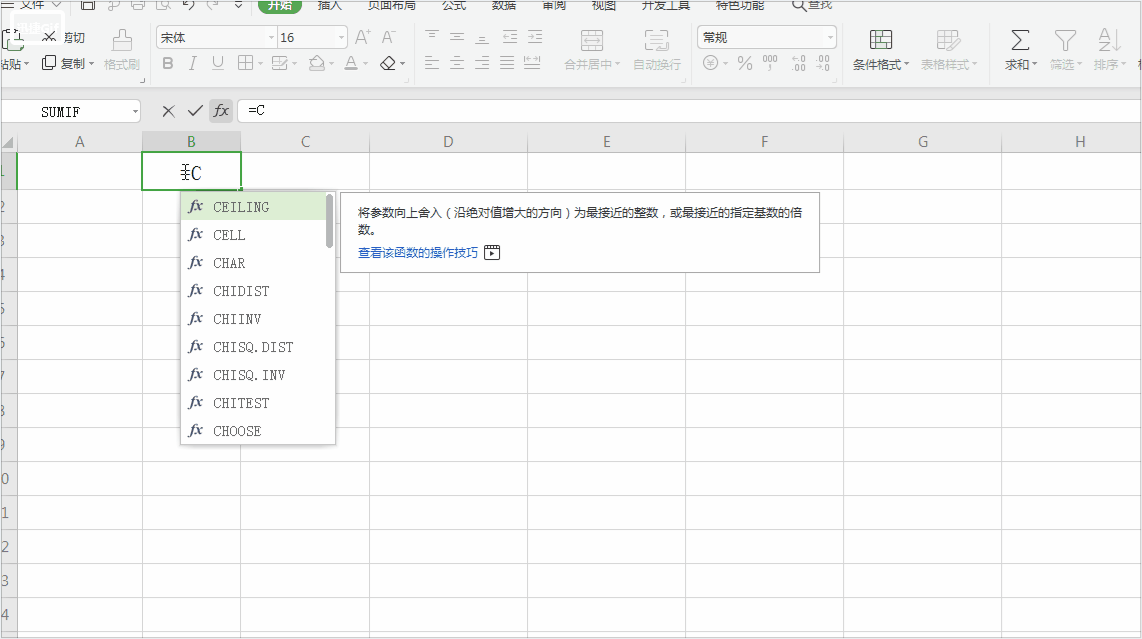Align text to vertical middle
Viewport: 1142px width, 639px height.
[457, 36]
